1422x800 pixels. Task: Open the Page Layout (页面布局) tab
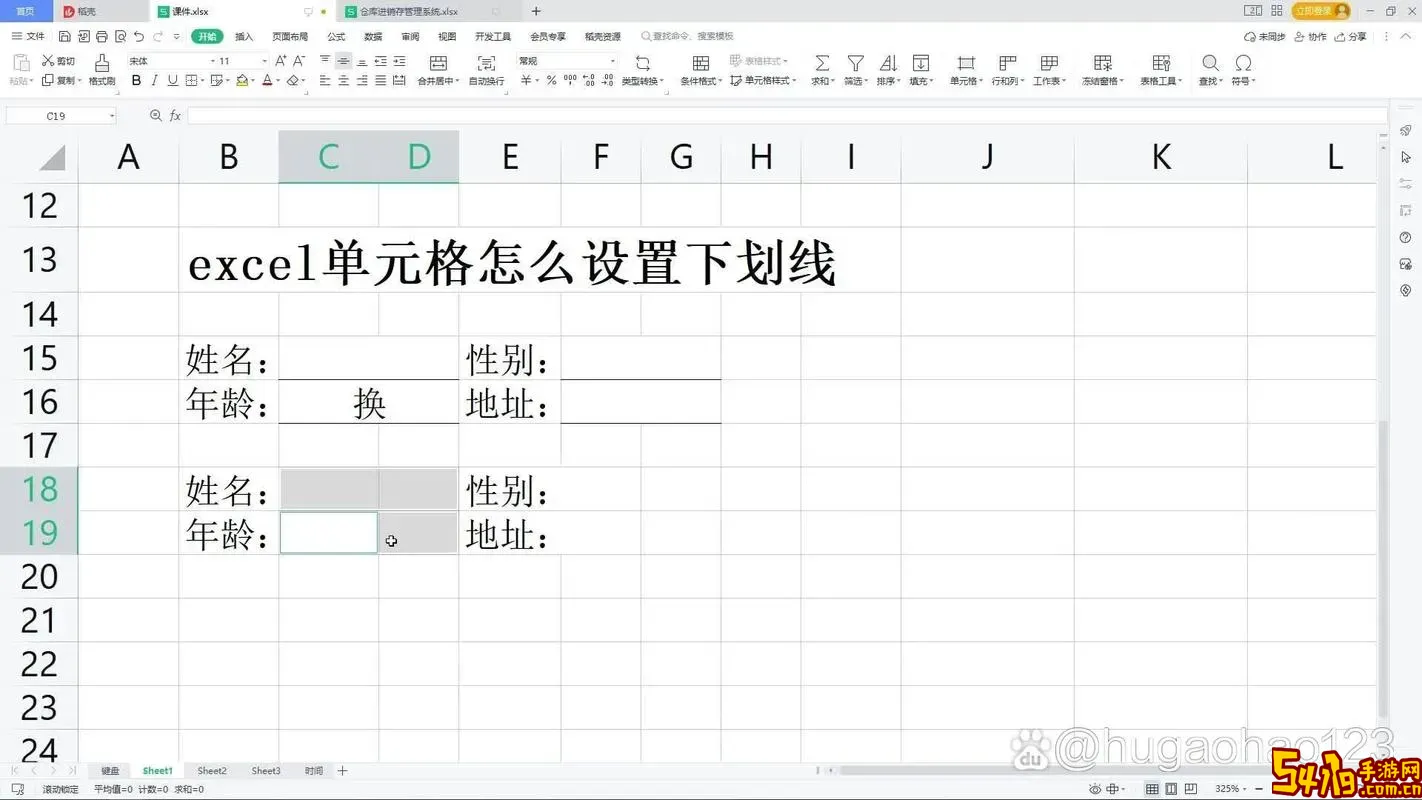coord(290,36)
